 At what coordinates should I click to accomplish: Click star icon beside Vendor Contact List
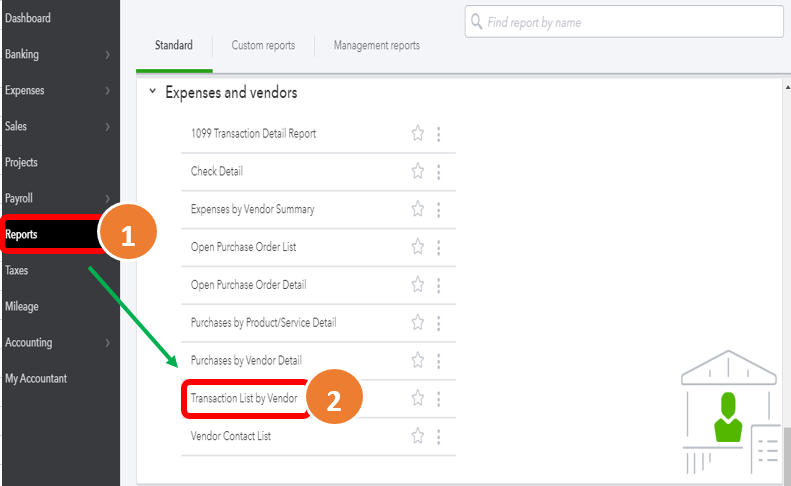pyautogui.click(x=418, y=436)
